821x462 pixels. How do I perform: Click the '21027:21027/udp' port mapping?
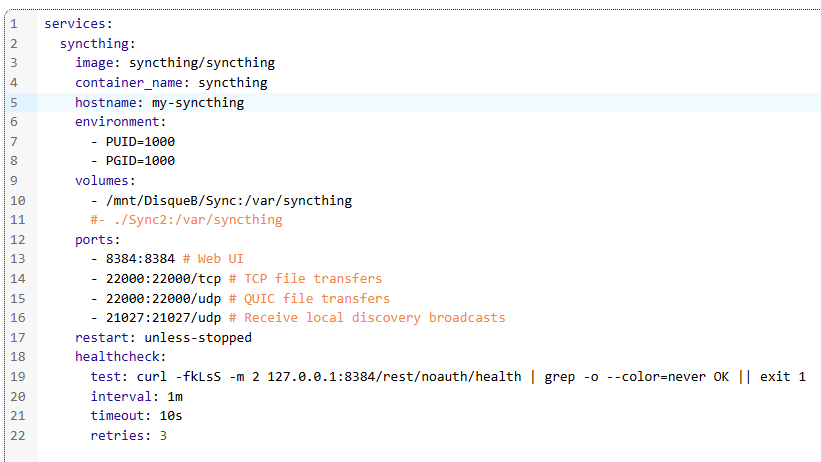click(163, 318)
